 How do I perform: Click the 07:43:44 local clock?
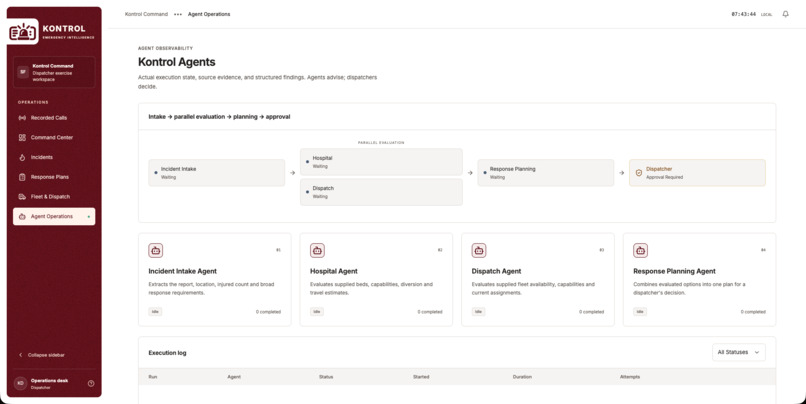pyautogui.click(x=744, y=14)
